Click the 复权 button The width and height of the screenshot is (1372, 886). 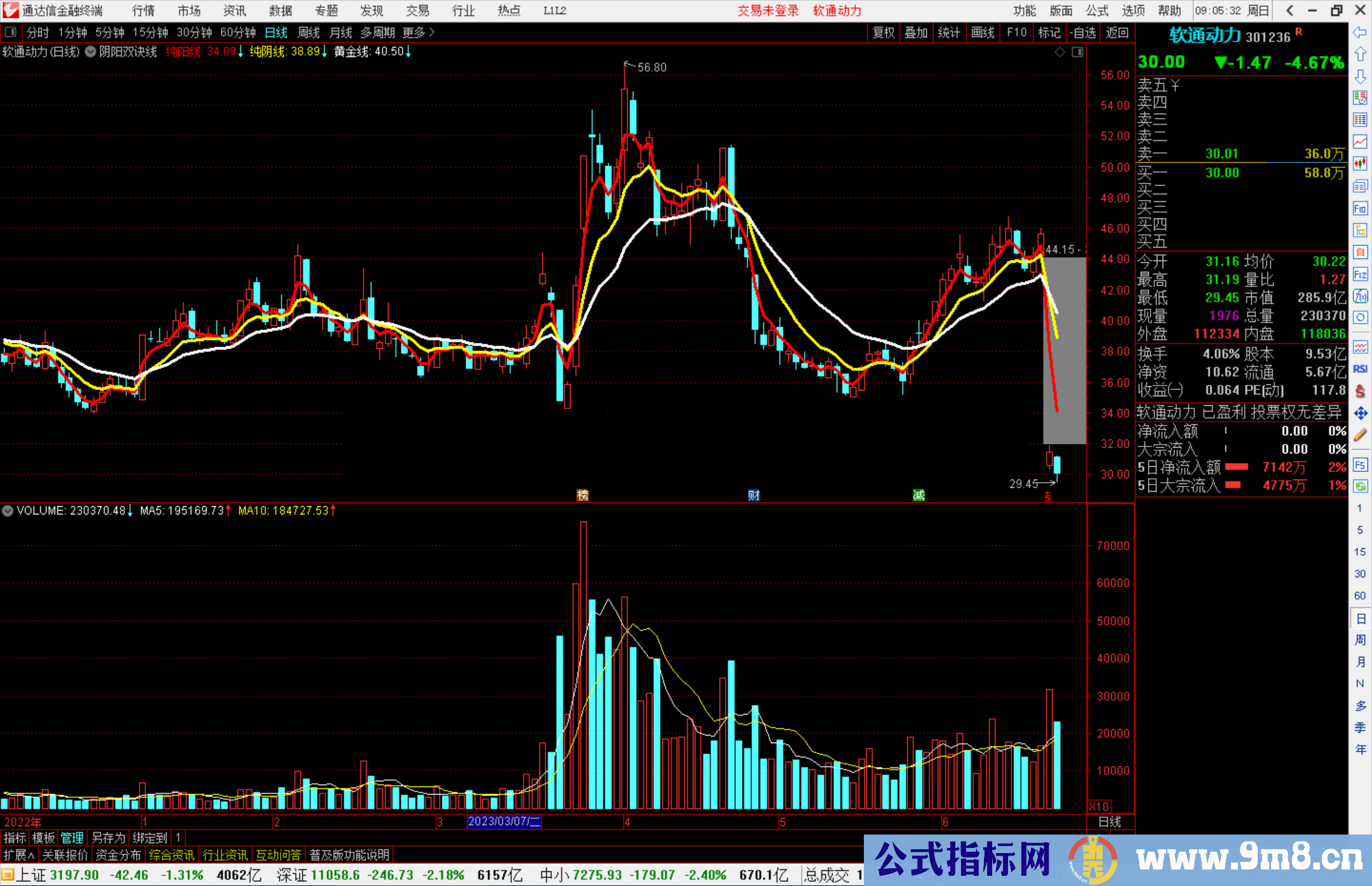pos(883,32)
